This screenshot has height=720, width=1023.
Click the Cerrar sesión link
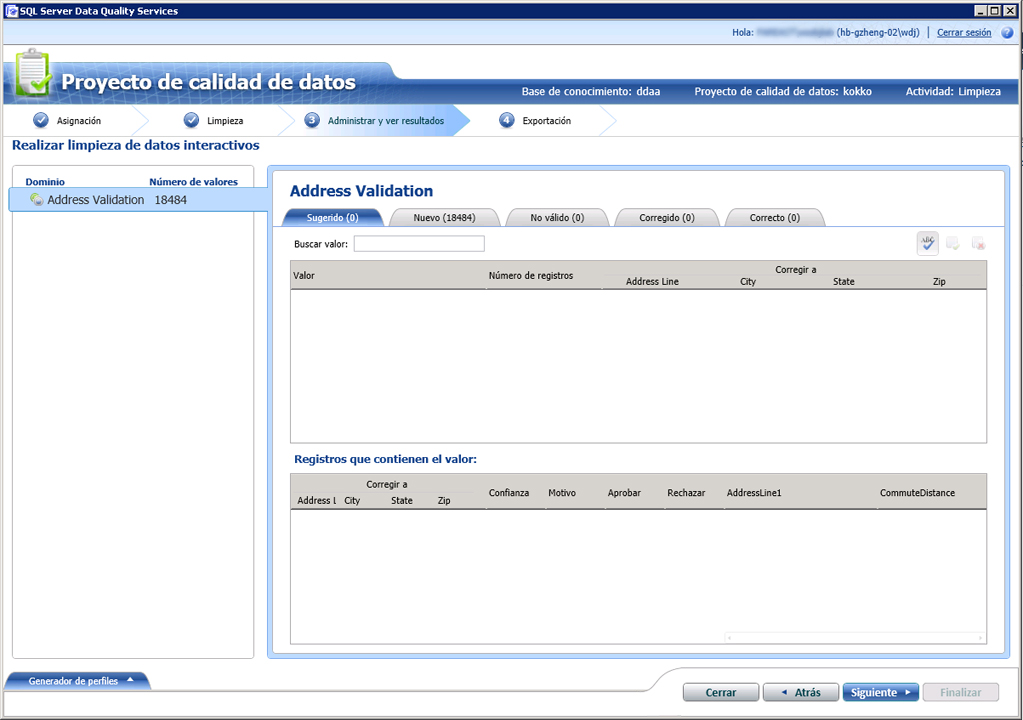963,31
